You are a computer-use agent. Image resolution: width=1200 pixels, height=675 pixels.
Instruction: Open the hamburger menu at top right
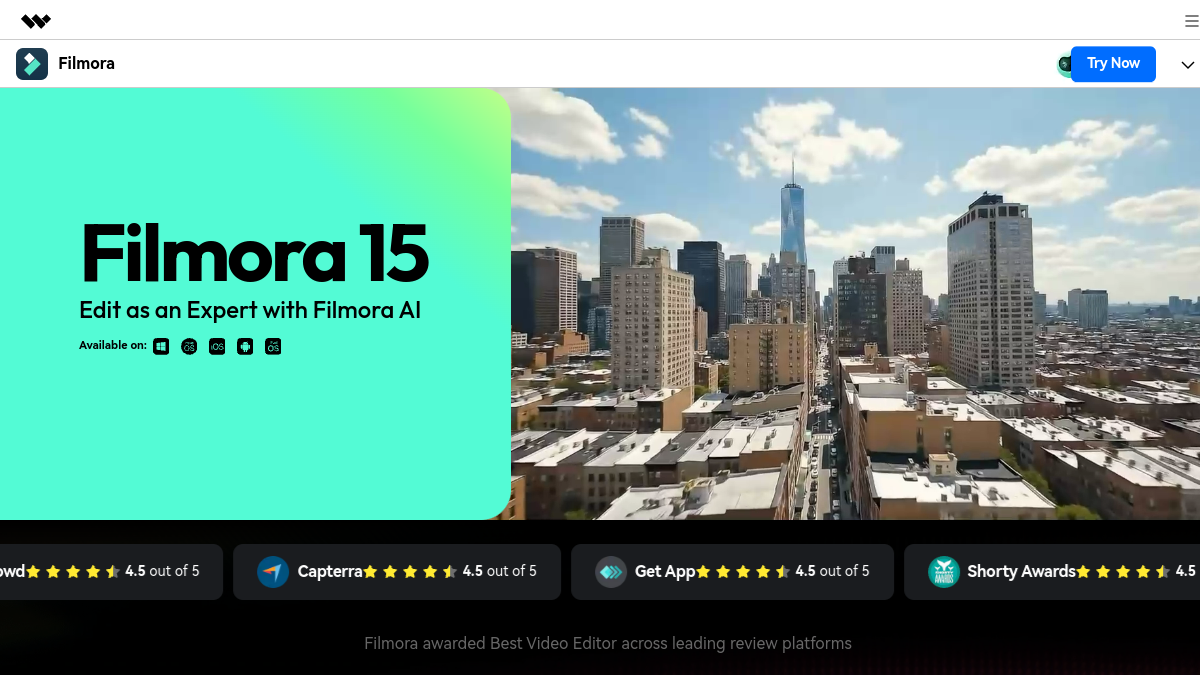pos(1192,21)
